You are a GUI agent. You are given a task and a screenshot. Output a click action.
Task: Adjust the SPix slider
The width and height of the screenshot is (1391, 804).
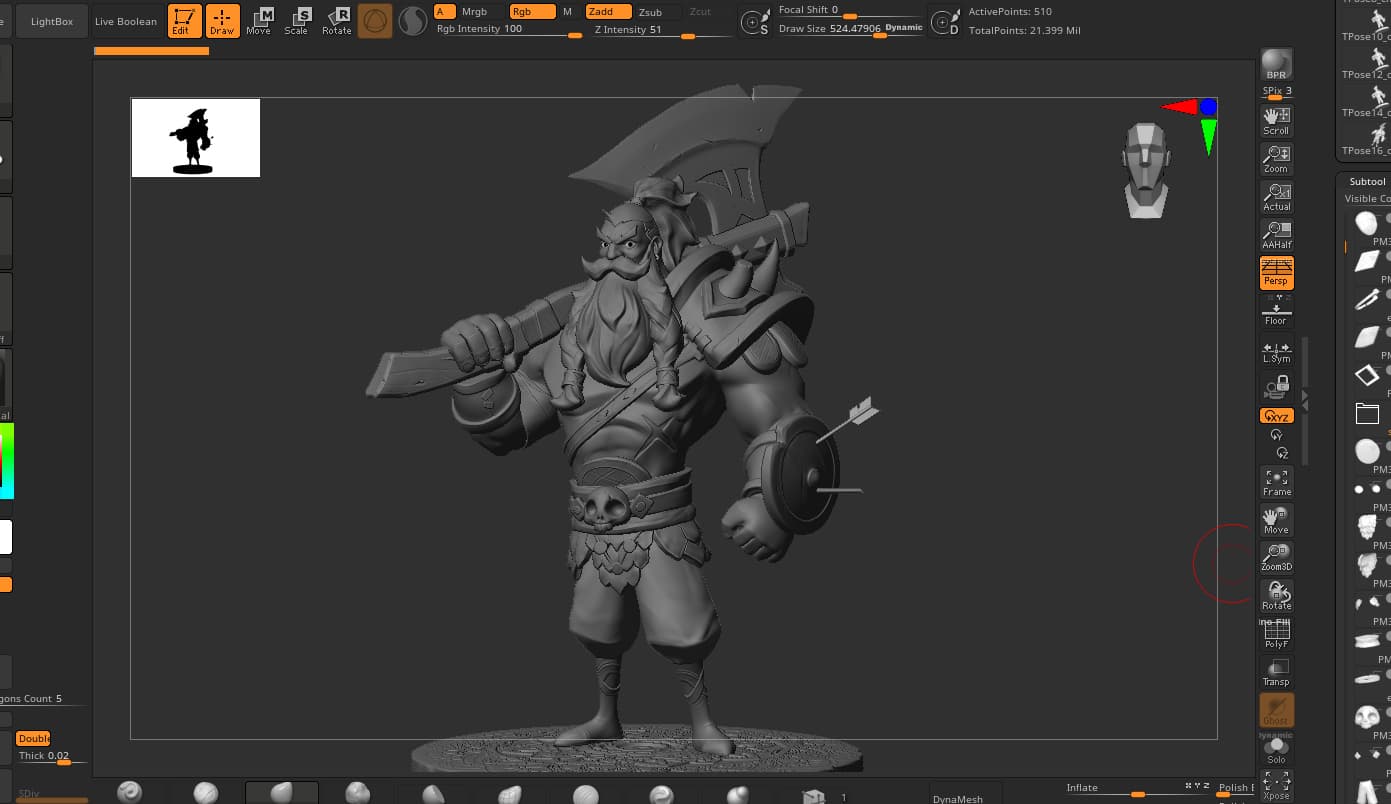click(x=1277, y=92)
